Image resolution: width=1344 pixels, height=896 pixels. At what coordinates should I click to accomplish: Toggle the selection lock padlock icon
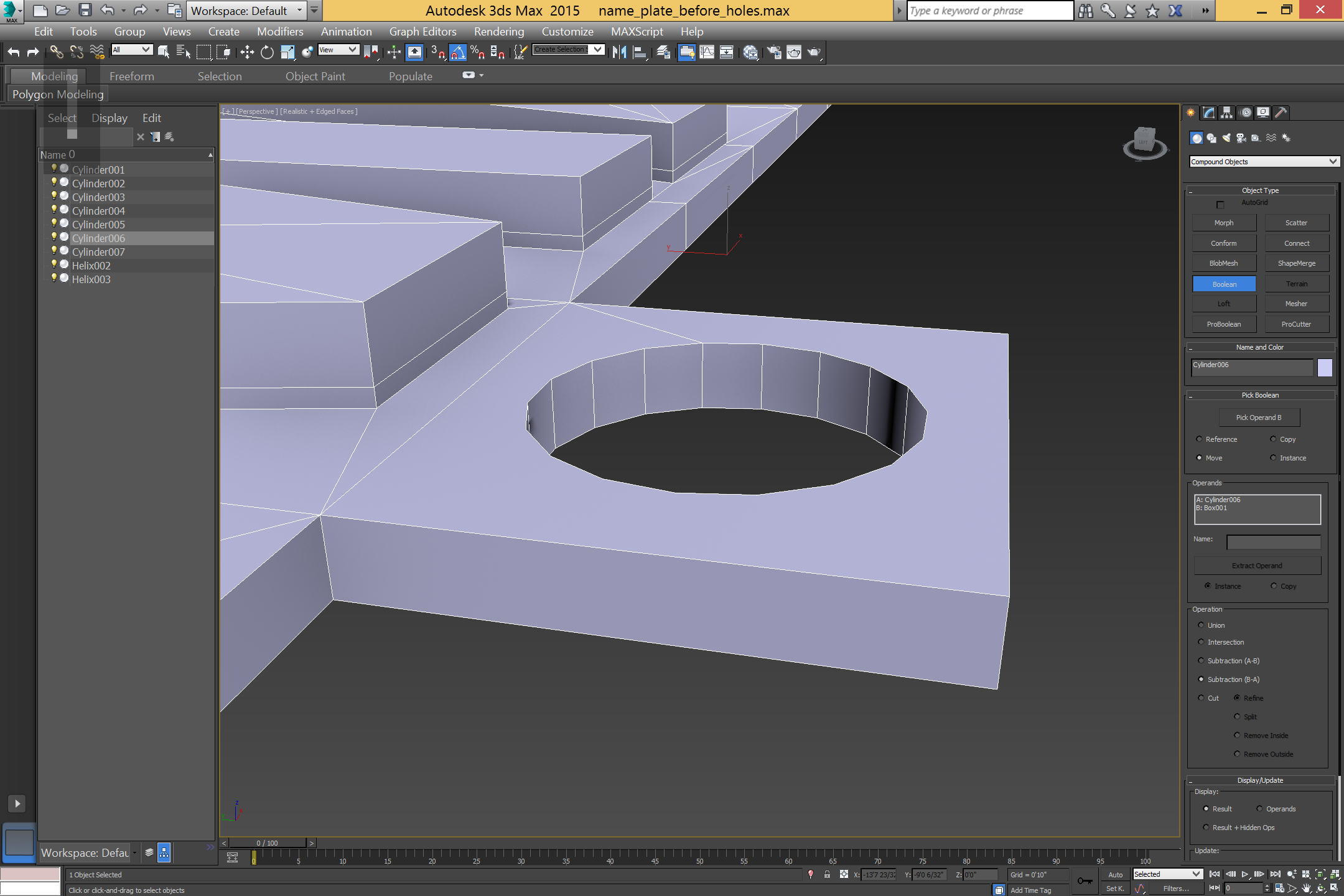(x=827, y=874)
